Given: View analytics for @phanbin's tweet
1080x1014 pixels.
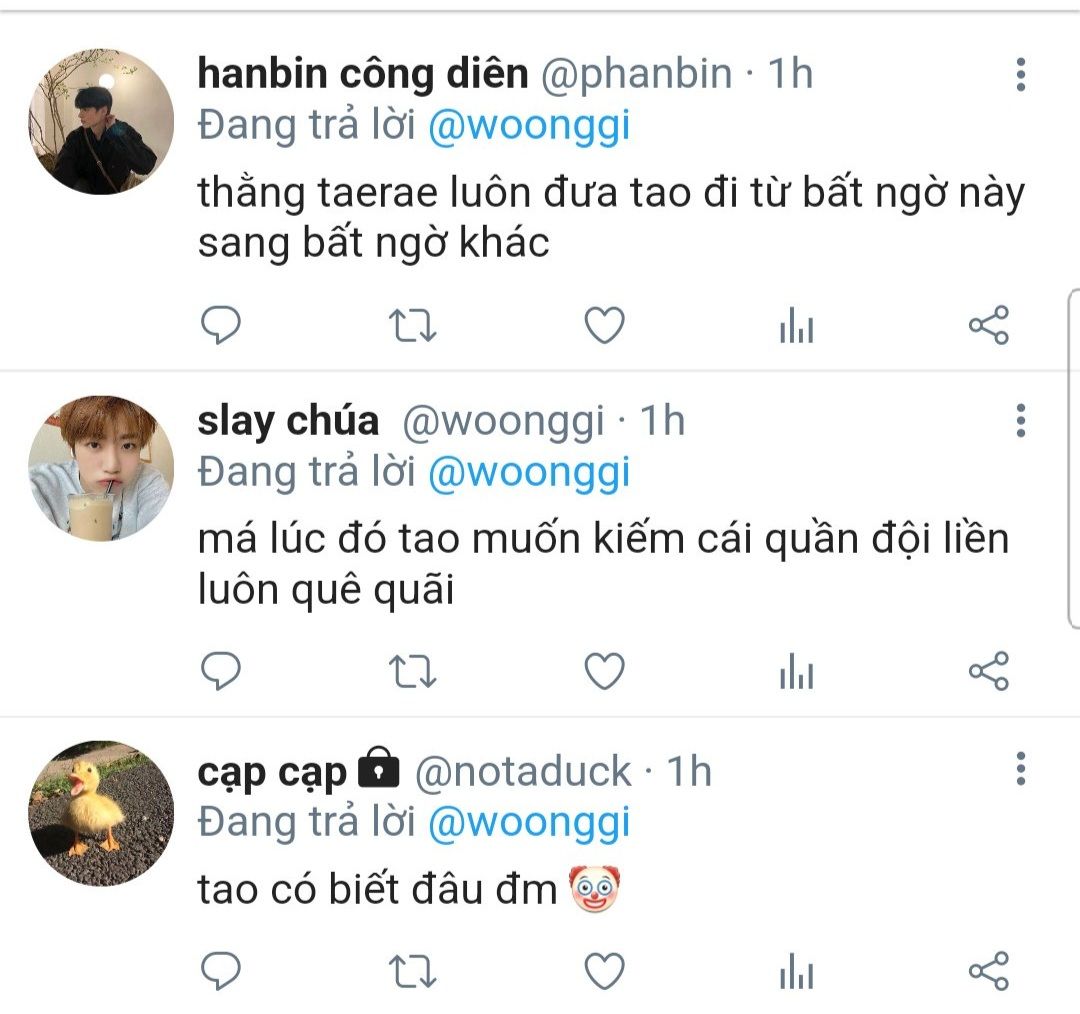Looking at the screenshot, I should (796, 325).
